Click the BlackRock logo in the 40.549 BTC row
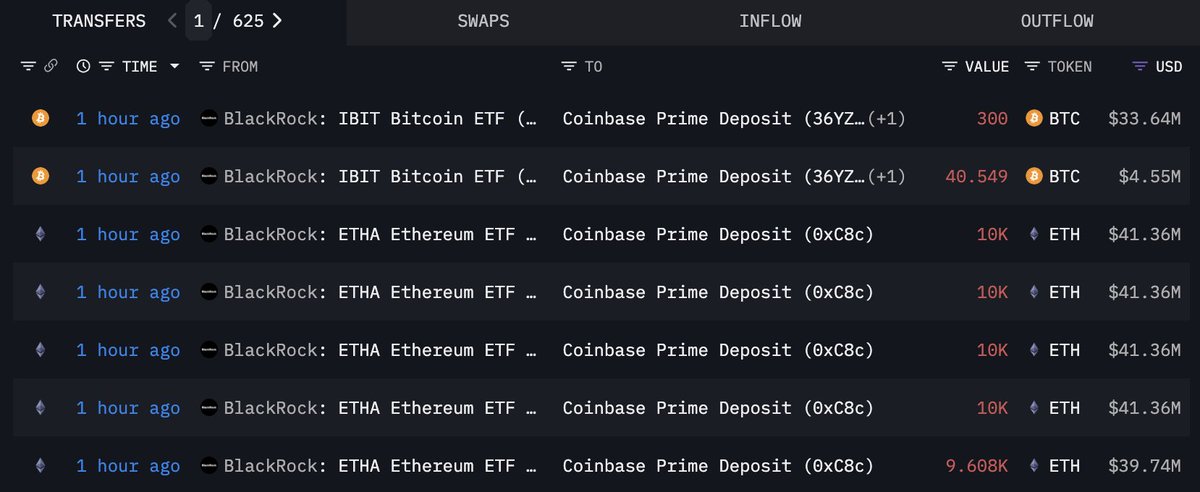The image size is (1200, 492). pyautogui.click(x=209, y=177)
